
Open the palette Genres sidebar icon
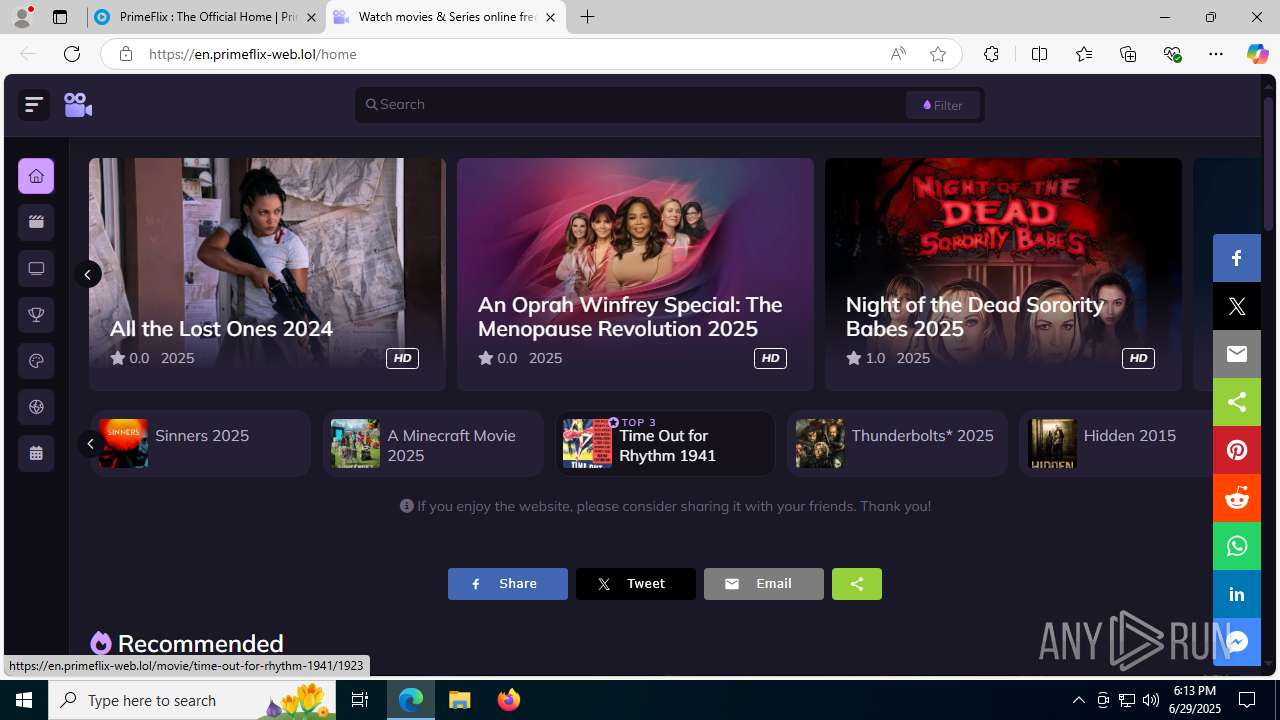(36, 361)
